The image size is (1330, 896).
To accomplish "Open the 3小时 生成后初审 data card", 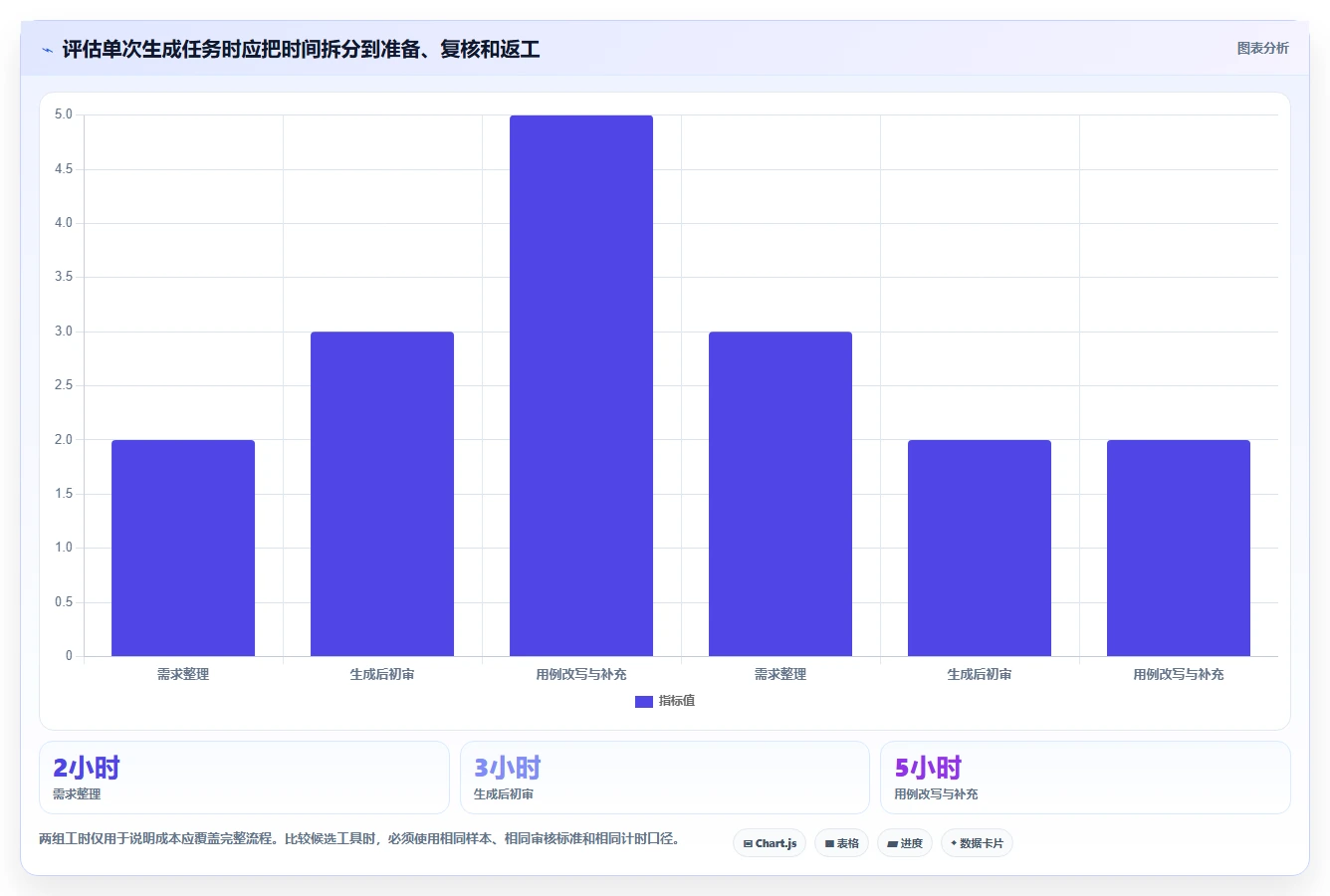I will [665, 778].
